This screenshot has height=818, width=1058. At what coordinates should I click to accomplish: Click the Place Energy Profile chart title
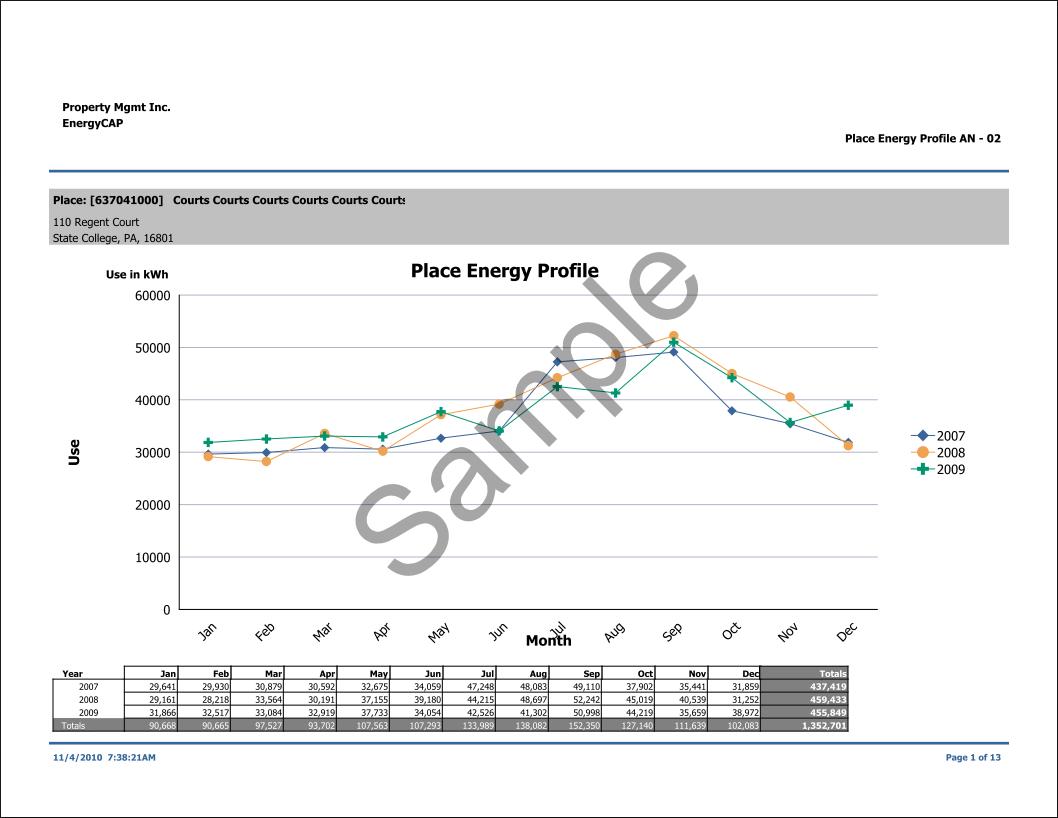(504, 271)
